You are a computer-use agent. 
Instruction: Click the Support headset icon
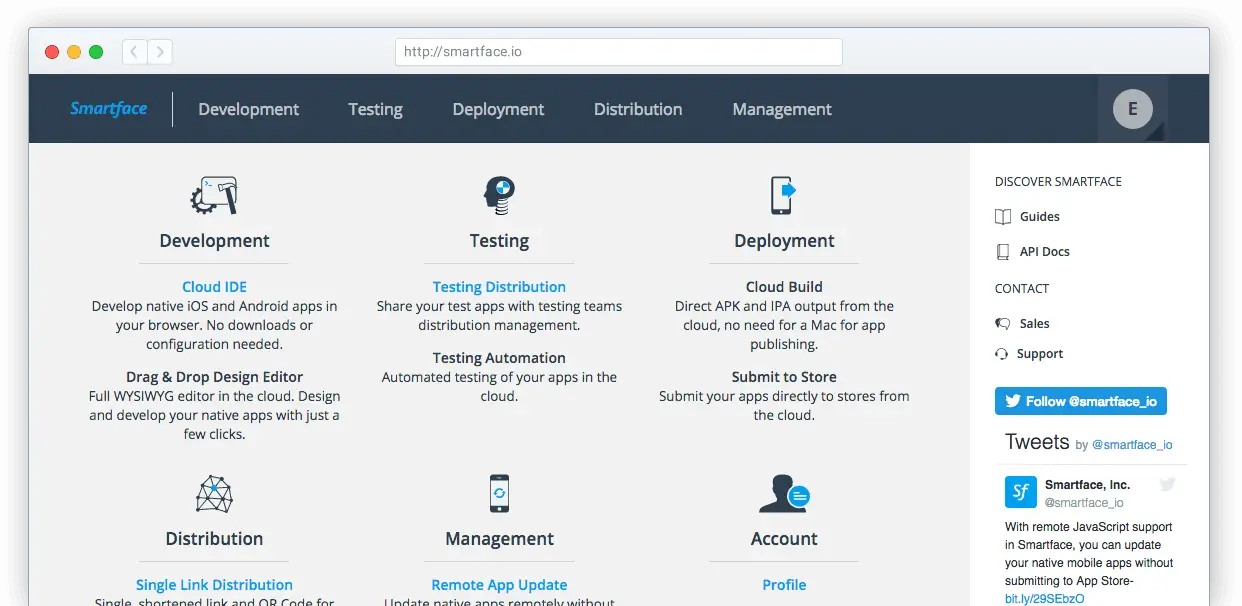[x=1002, y=354]
